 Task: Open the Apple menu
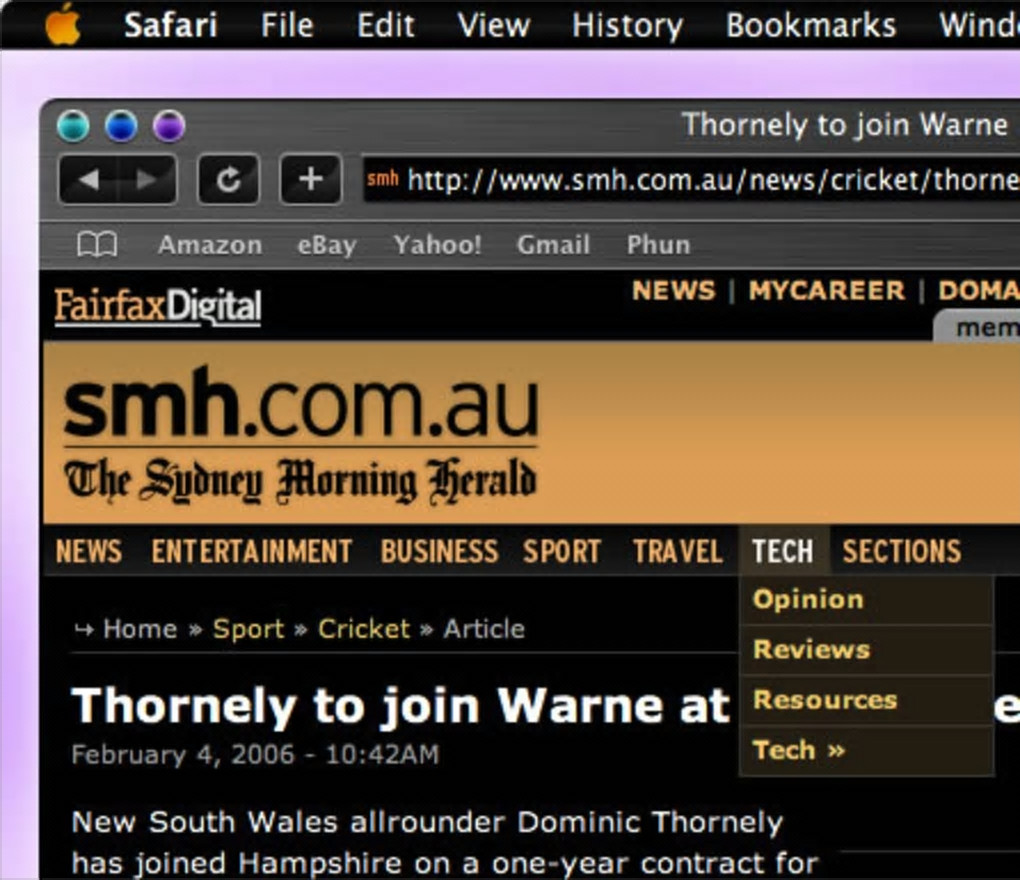coord(63,25)
